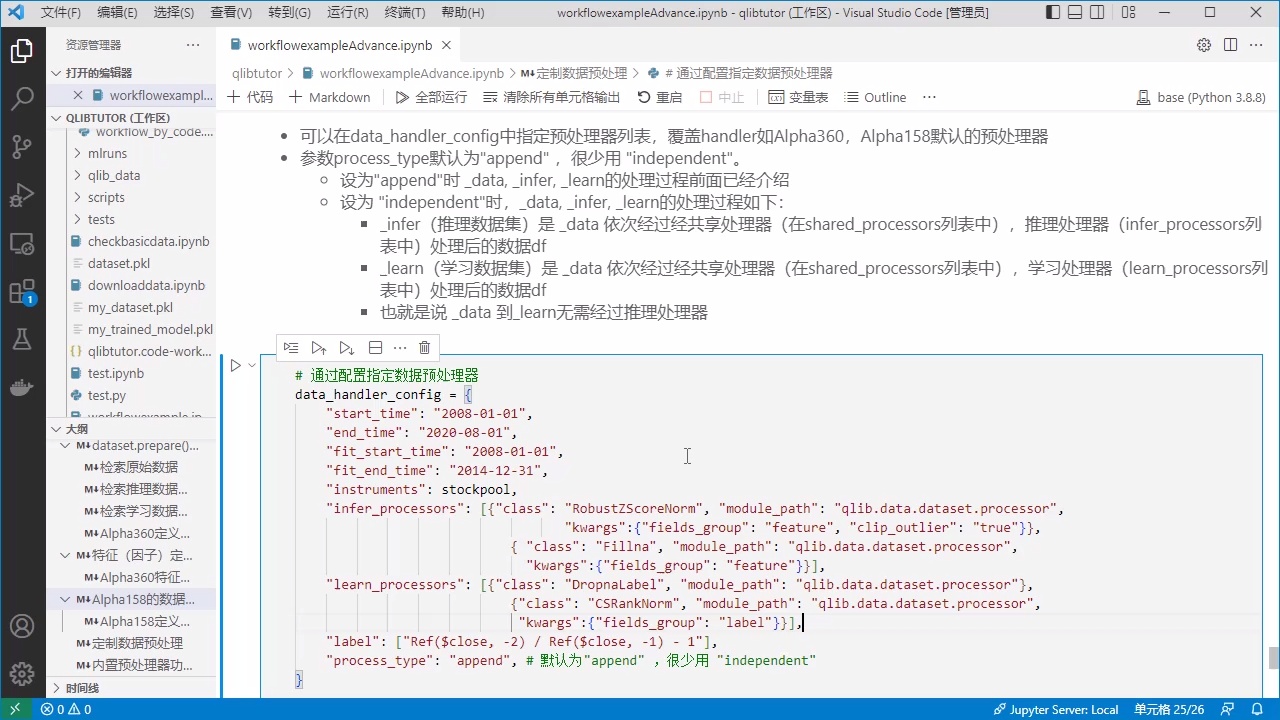Select the base (Python 3.8.8) kernel
1280x720 pixels.
click(1201, 97)
